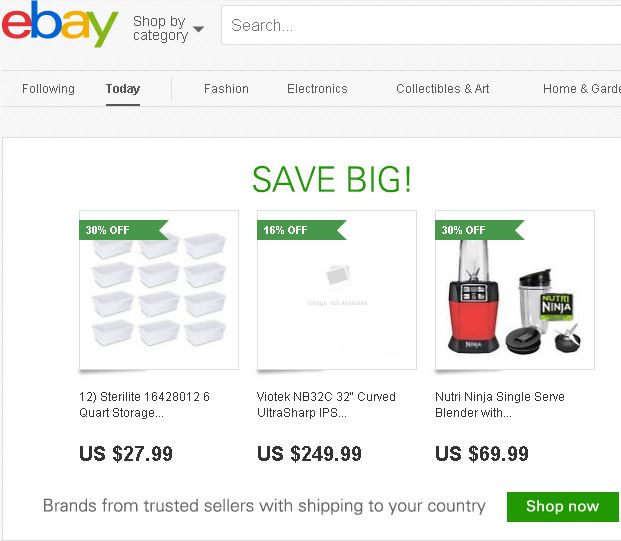Open the Nutri Ninja Single Serve Blender link
The height and width of the screenshot is (541, 621).
pos(499,404)
